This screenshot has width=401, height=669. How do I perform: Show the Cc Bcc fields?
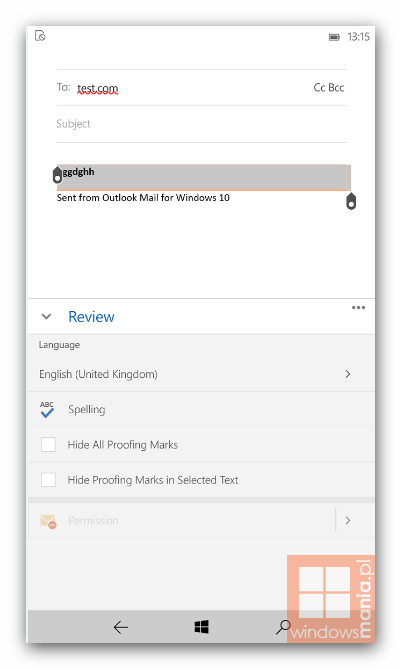coord(328,87)
